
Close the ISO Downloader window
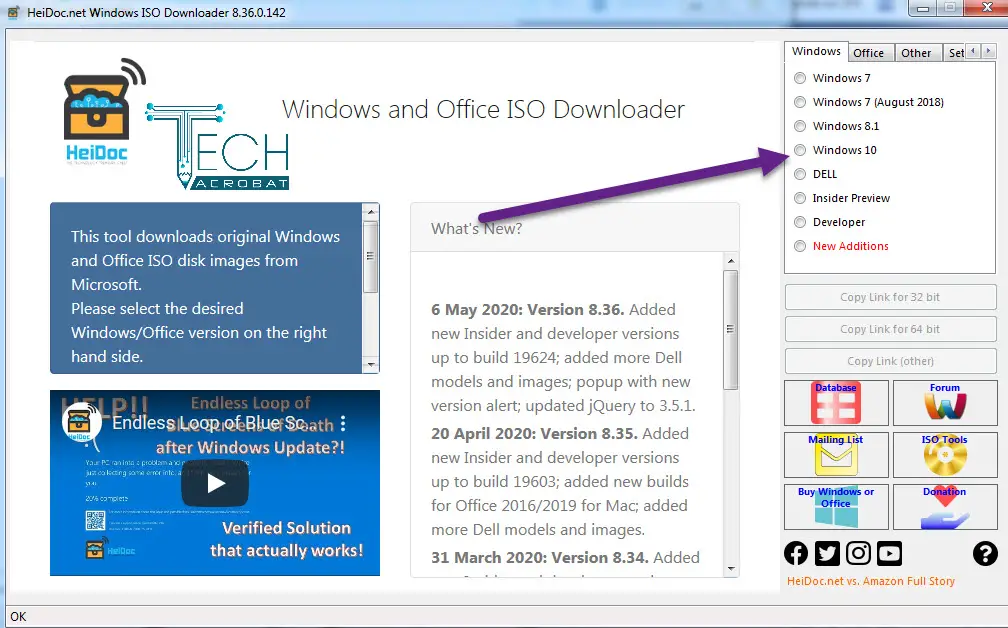(x=986, y=8)
